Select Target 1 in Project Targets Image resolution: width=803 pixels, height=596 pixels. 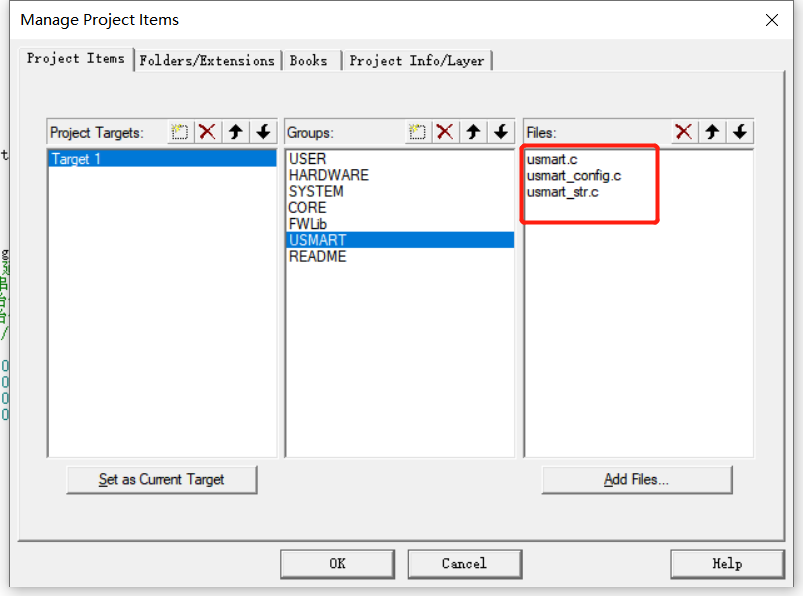click(162, 159)
